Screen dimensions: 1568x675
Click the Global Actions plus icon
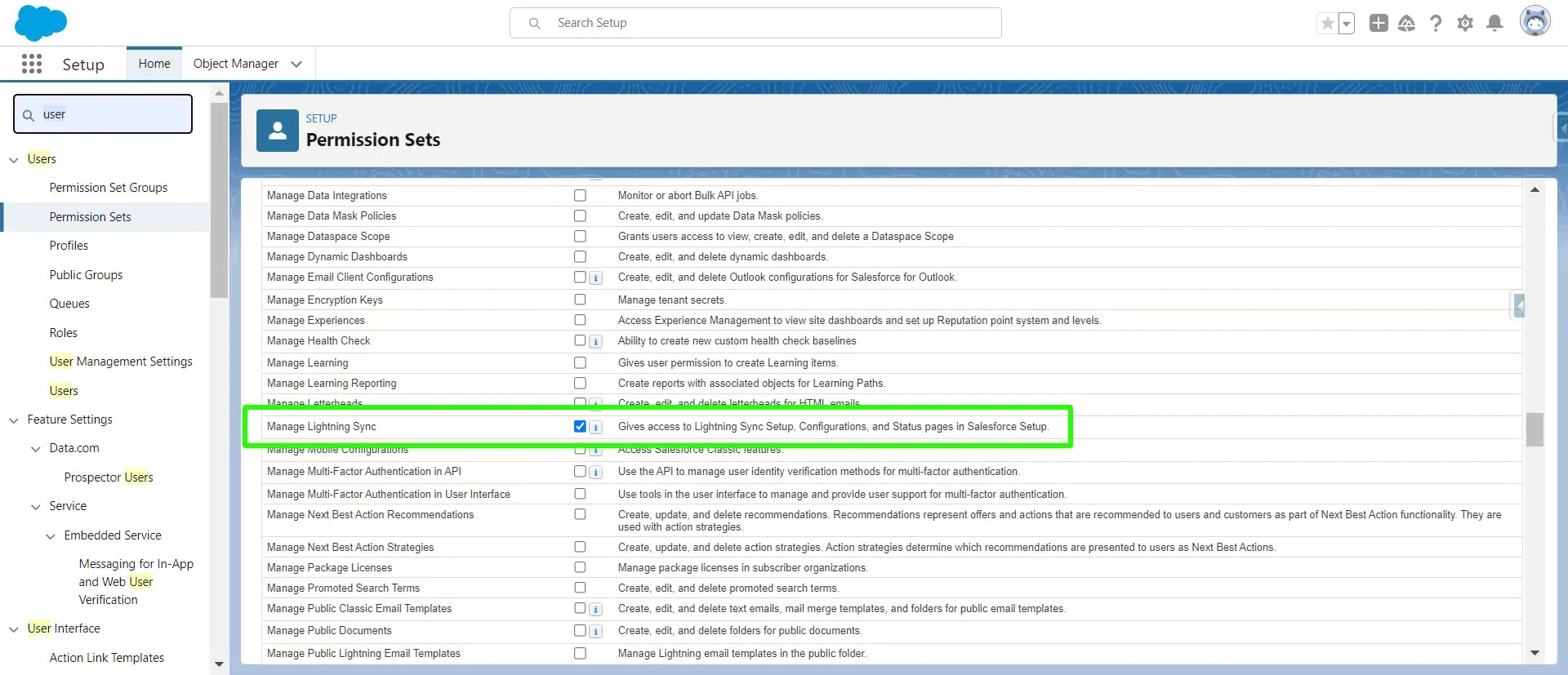[x=1379, y=24]
